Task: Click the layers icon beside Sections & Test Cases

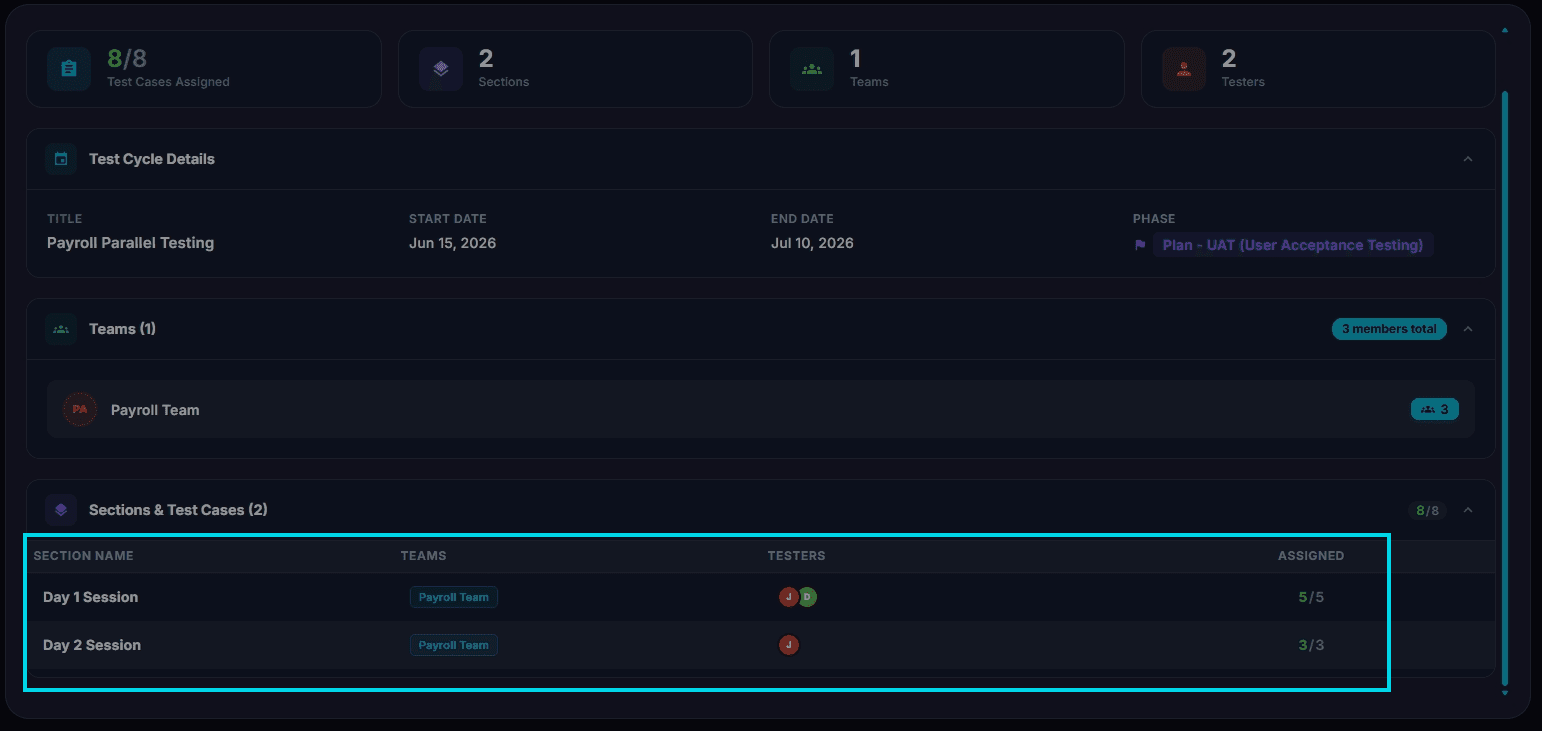Action: pyautogui.click(x=61, y=510)
